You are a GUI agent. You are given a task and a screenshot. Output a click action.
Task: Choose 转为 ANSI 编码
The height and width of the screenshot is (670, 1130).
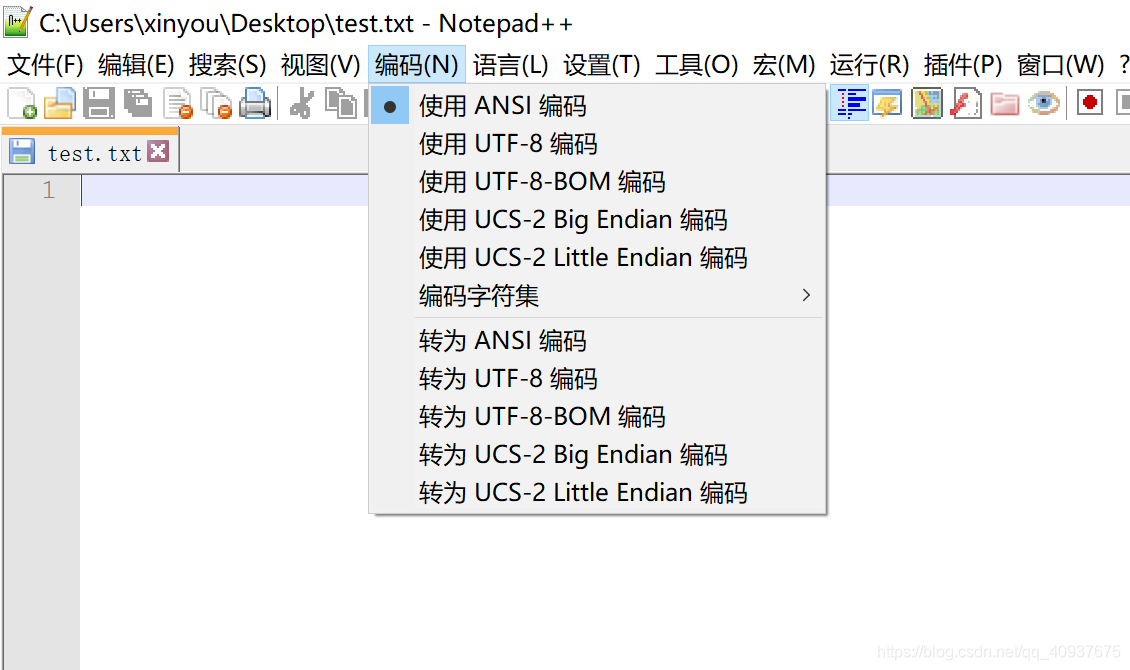point(597,341)
